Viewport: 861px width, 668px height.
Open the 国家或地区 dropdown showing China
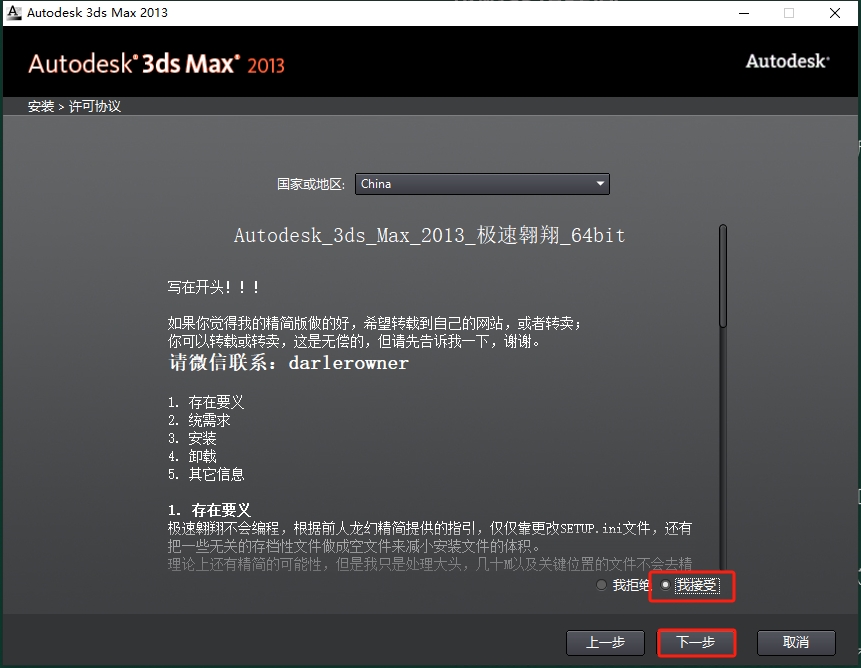point(482,184)
